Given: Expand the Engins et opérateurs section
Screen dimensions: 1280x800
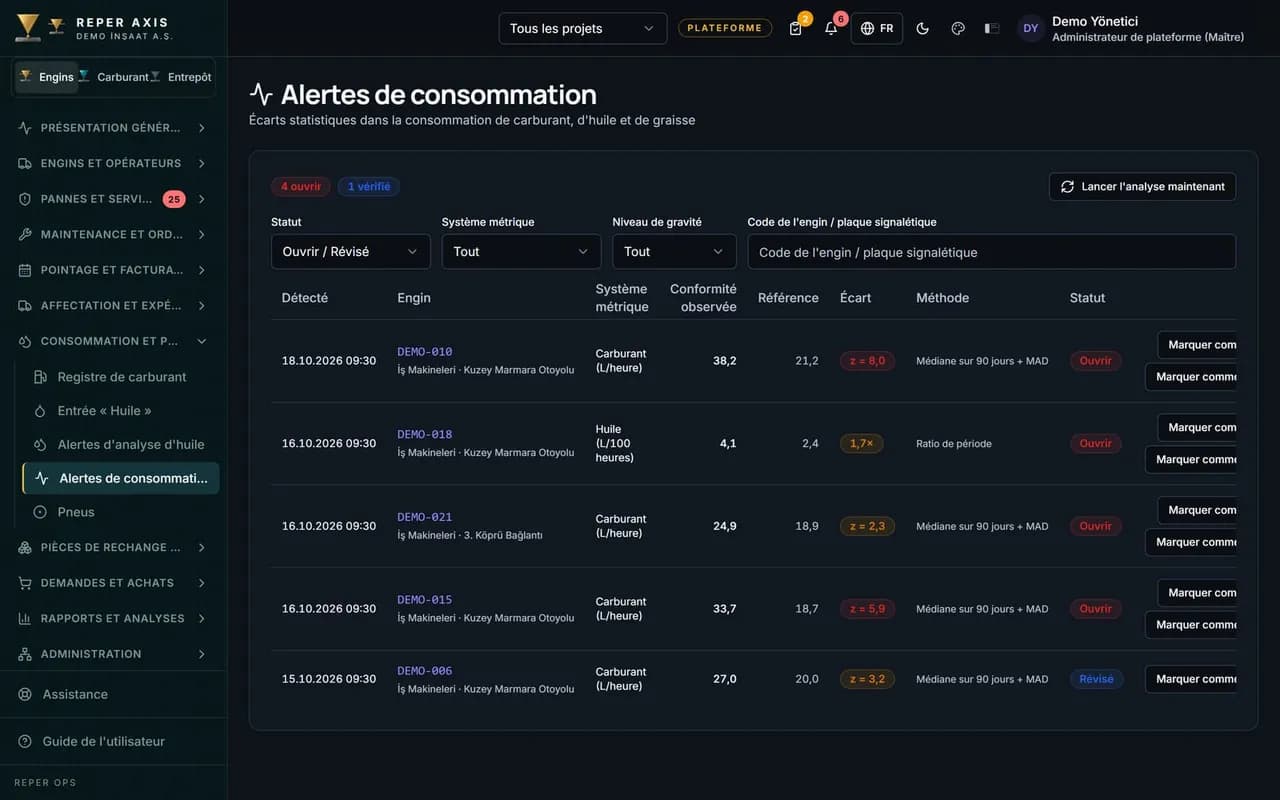Looking at the screenshot, I should [113, 163].
